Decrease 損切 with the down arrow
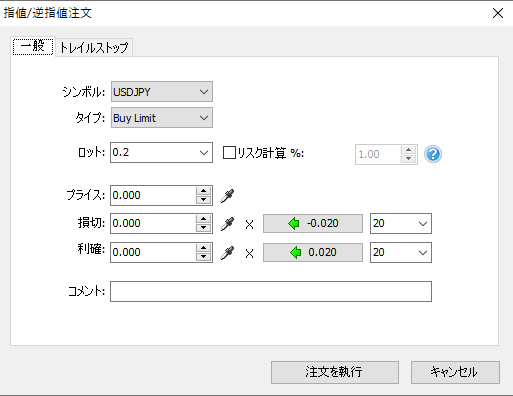Image resolution: width=513 pixels, height=396 pixels. click(203, 228)
